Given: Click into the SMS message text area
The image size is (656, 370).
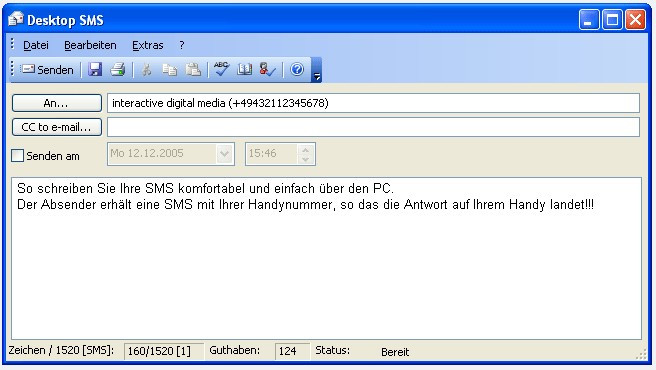Looking at the screenshot, I should [326, 258].
